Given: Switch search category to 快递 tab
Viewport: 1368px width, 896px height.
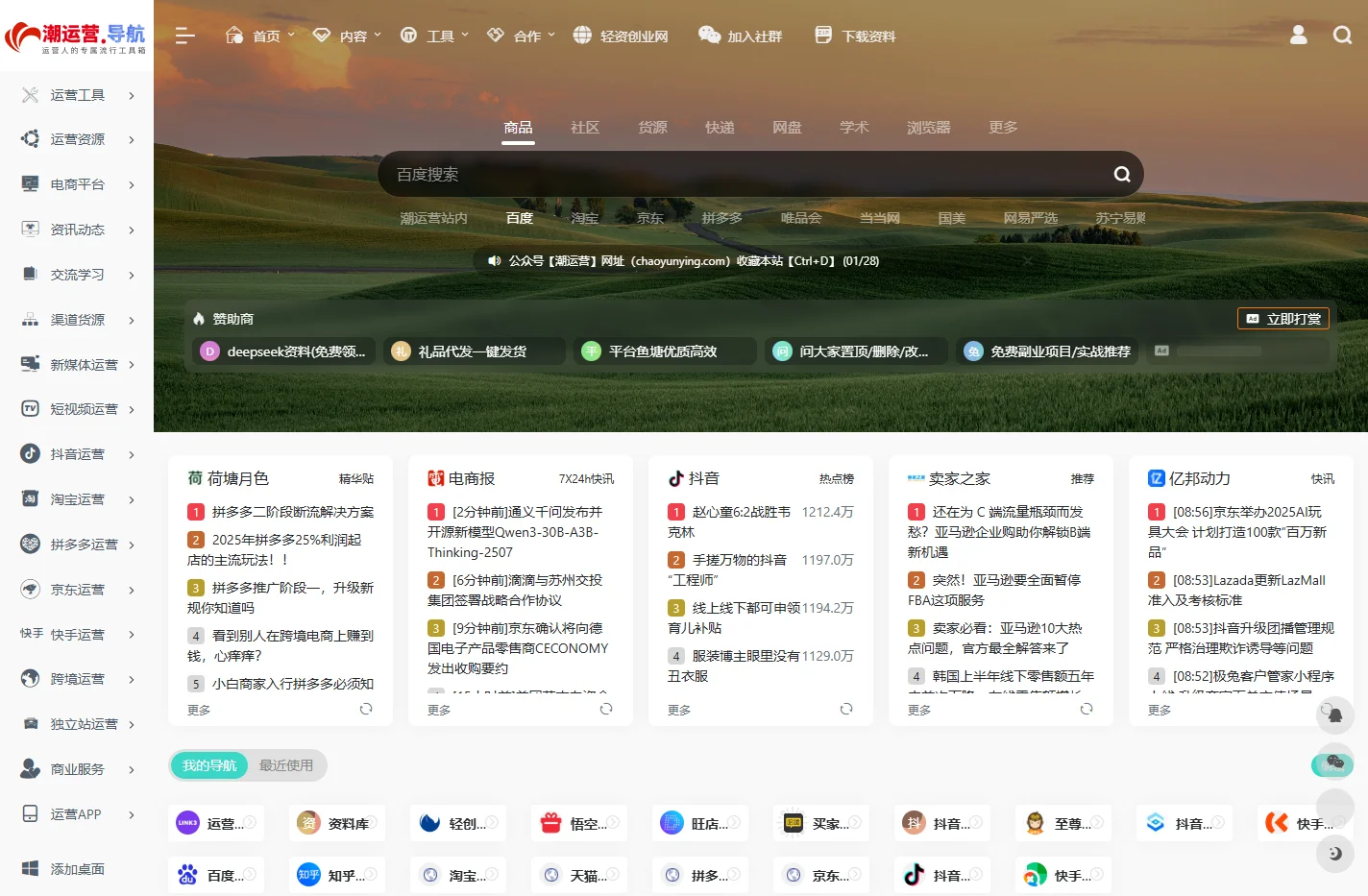Looking at the screenshot, I should 720,127.
